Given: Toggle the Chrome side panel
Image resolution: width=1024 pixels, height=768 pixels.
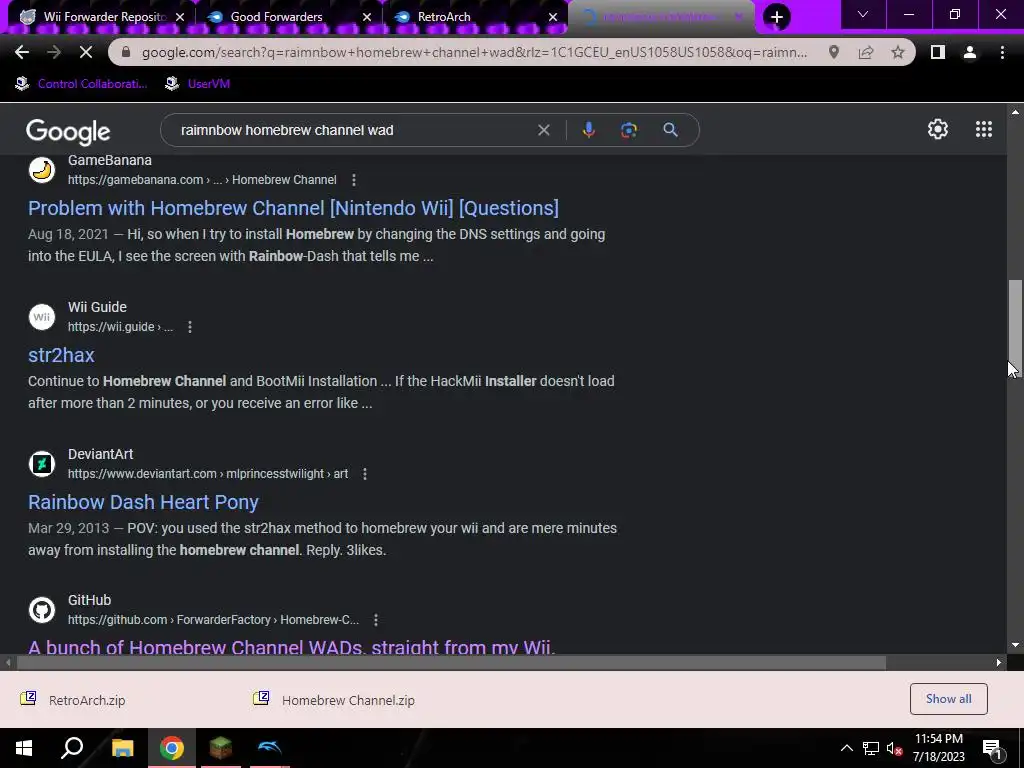Looking at the screenshot, I should point(937,52).
